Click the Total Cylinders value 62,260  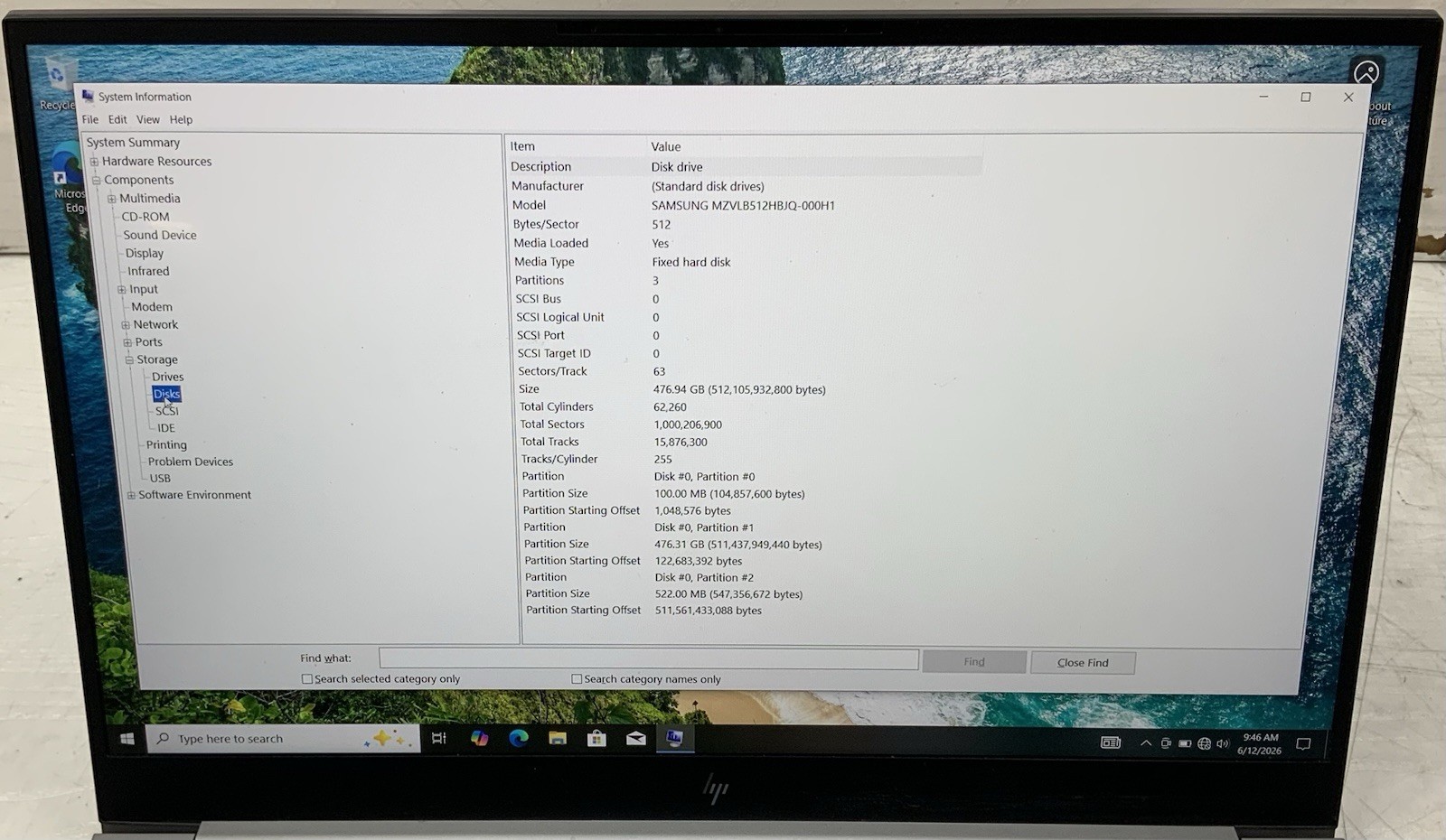670,407
